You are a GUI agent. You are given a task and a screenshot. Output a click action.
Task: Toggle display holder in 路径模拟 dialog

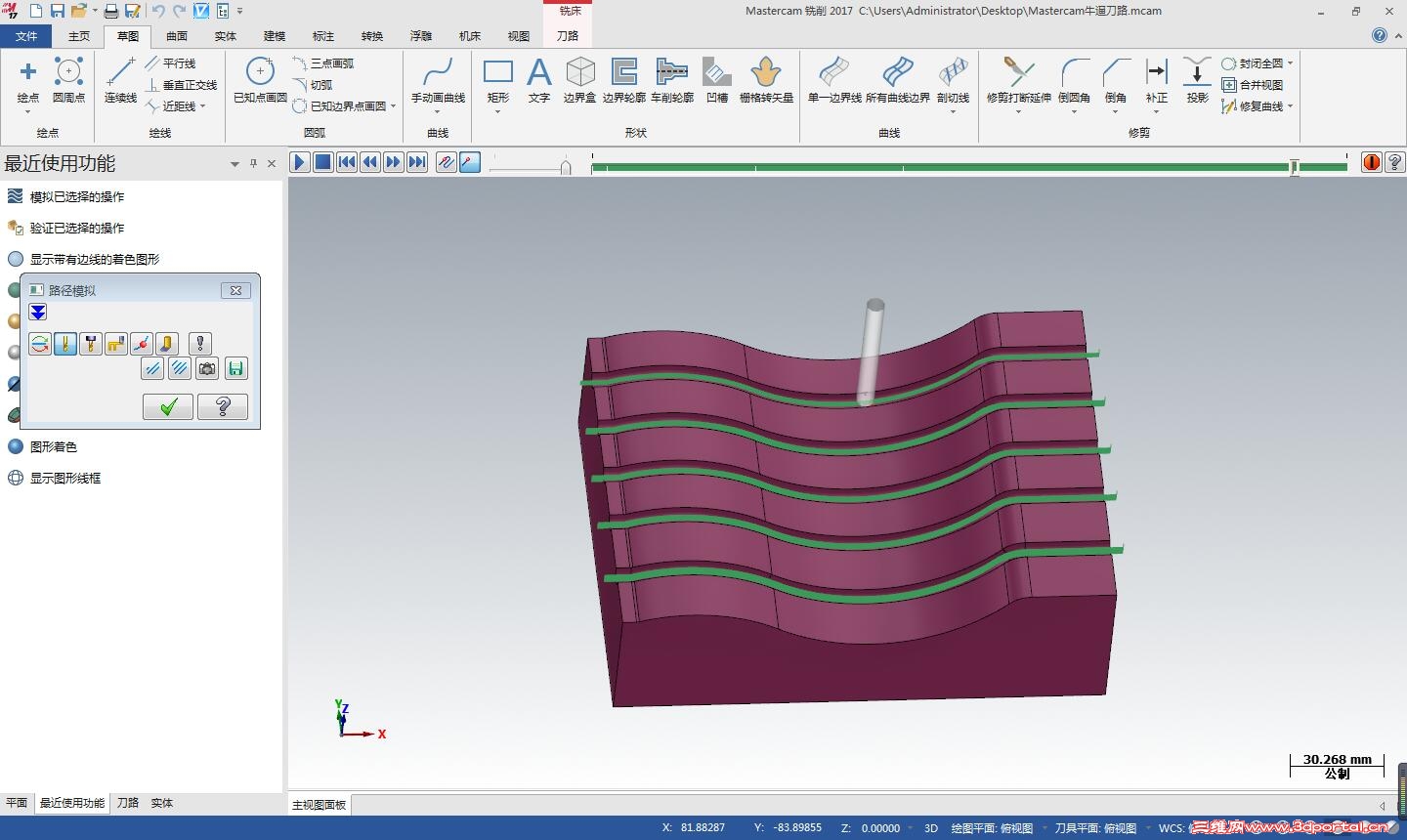pos(91,343)
